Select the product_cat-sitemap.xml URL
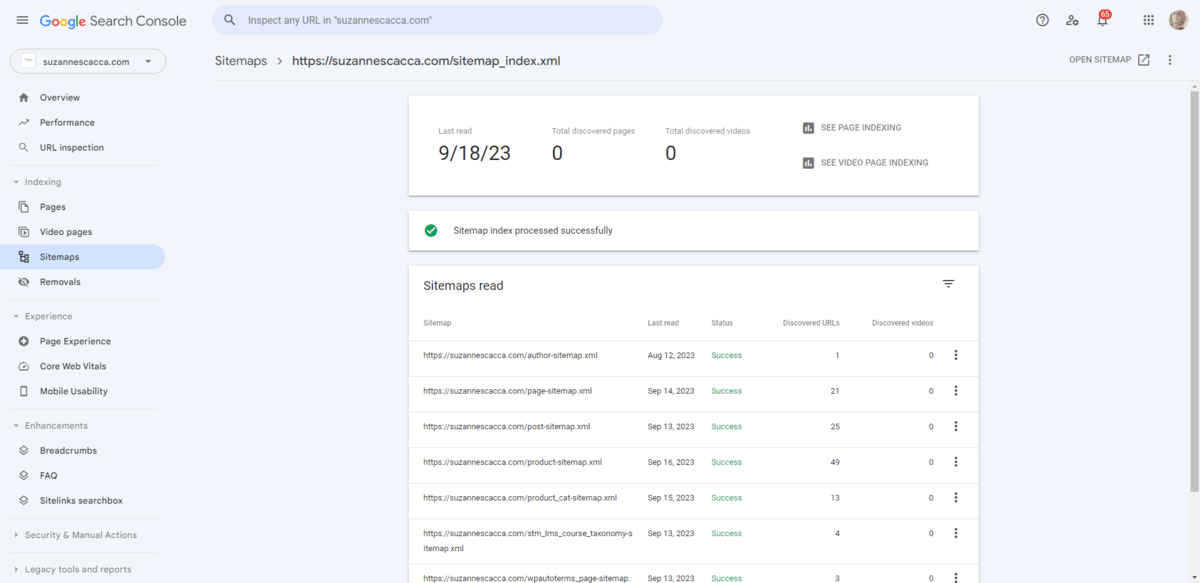 pos(520,498)
